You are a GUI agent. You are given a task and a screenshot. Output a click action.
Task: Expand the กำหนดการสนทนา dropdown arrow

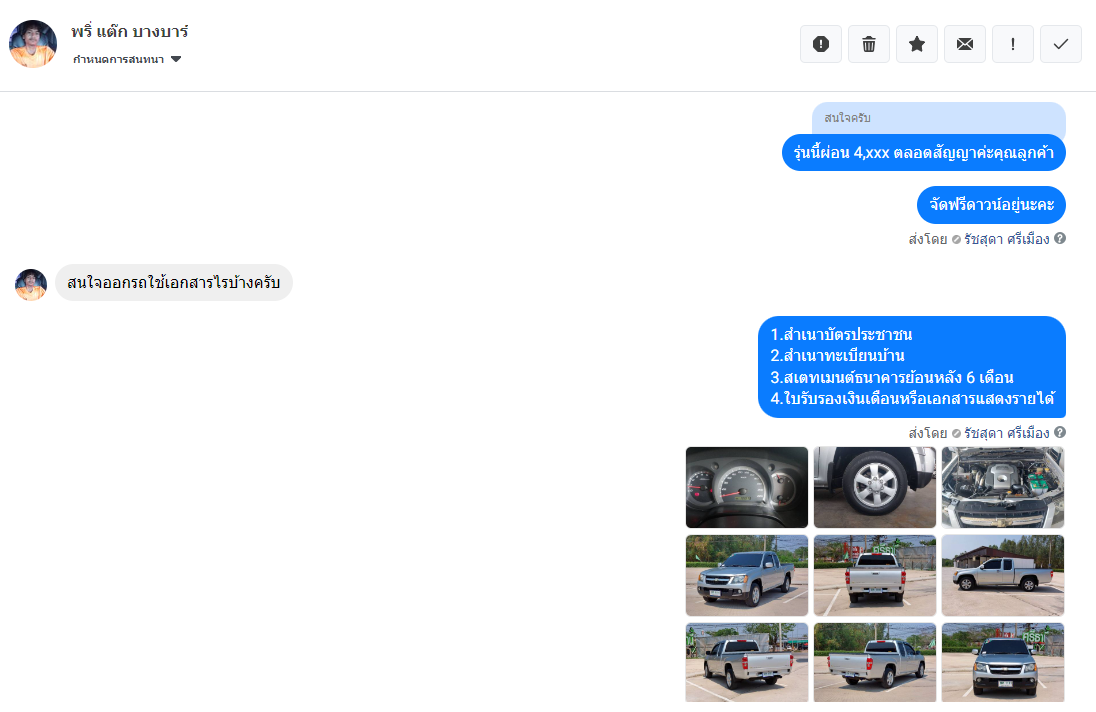[x=176, y=59]
